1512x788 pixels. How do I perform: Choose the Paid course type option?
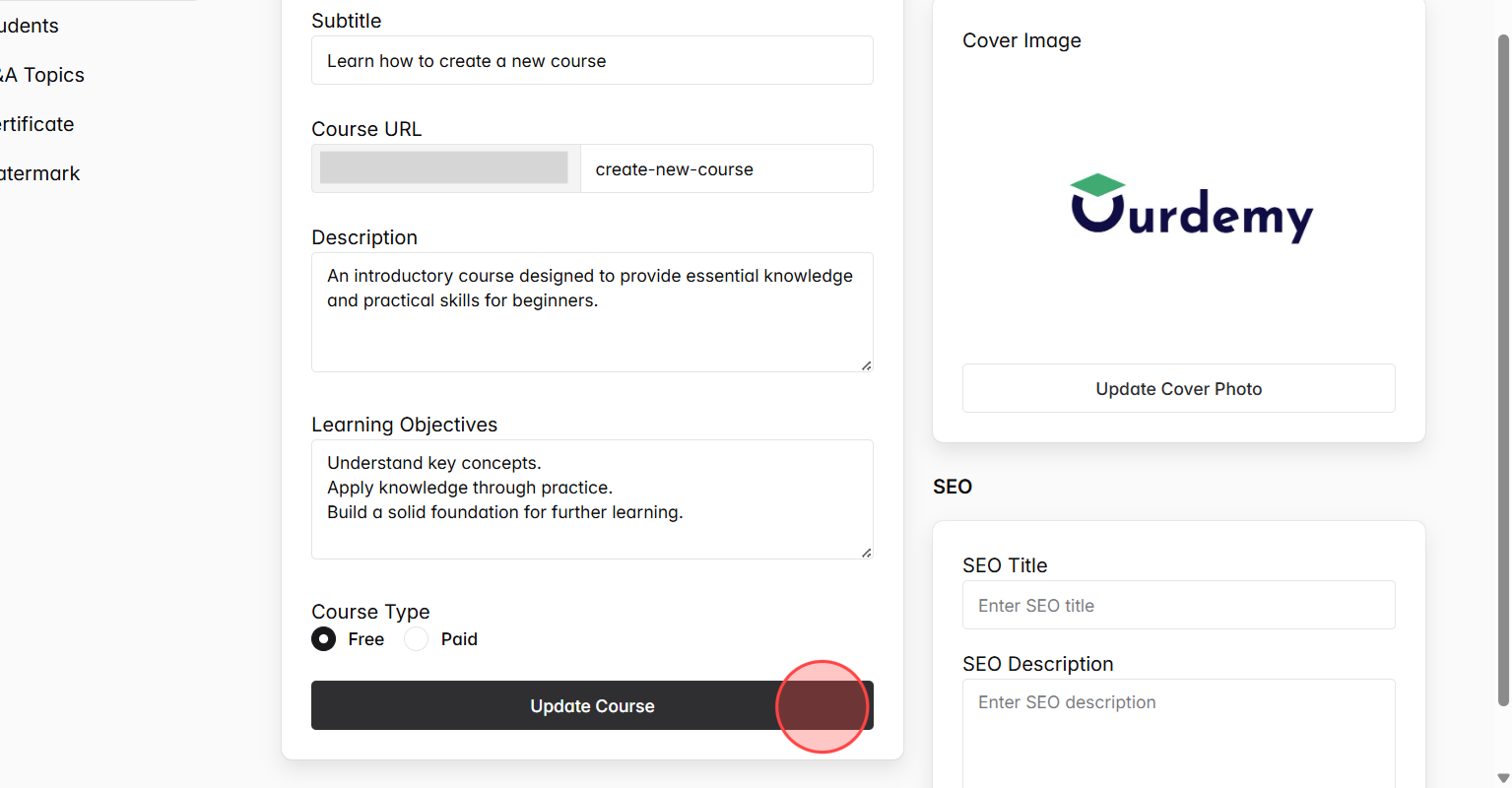pyautogui.click(x=417, y=639)
